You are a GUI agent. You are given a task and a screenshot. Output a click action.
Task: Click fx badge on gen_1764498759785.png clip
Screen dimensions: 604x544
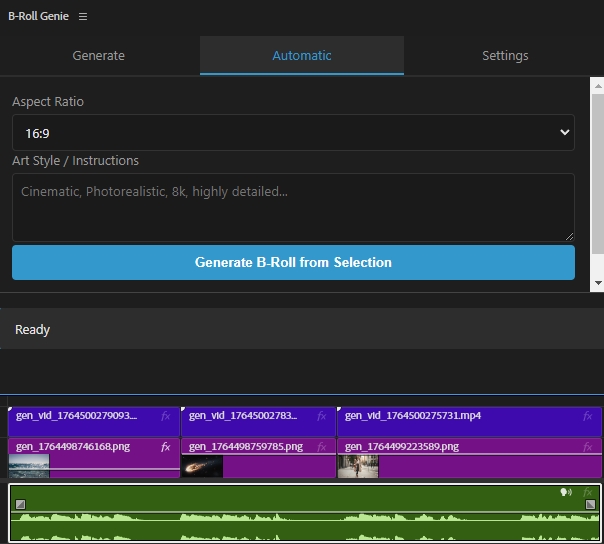point(322,447)
